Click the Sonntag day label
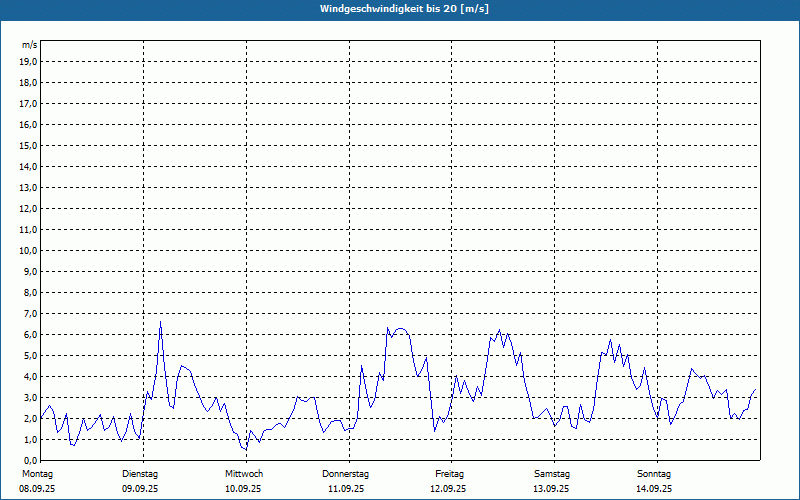This screenshot has height=500, width=800. (x=654, y=473)
